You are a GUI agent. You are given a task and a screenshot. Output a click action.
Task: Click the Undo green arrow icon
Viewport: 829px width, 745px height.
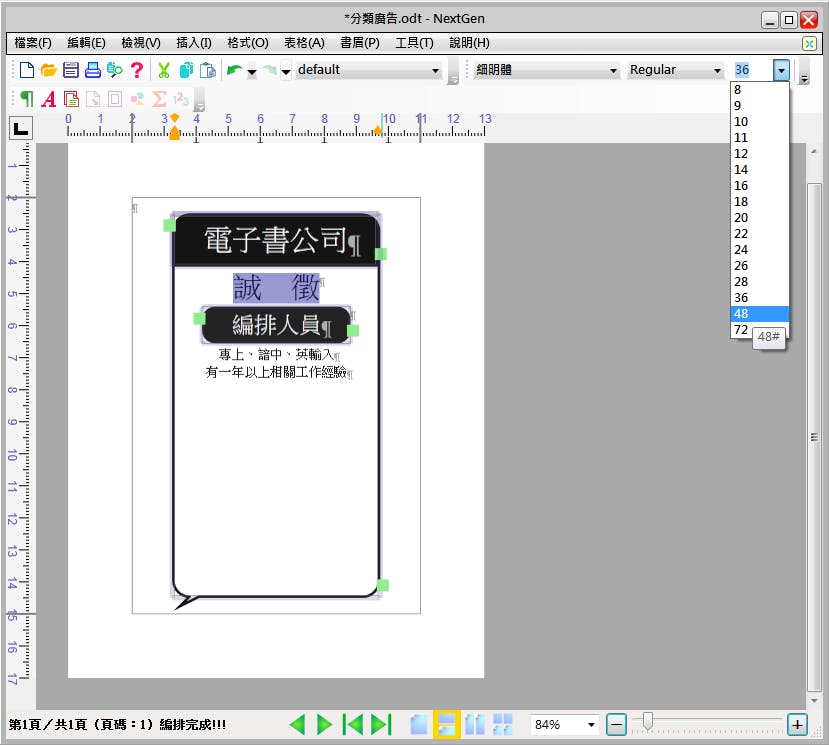coord(235,70)
